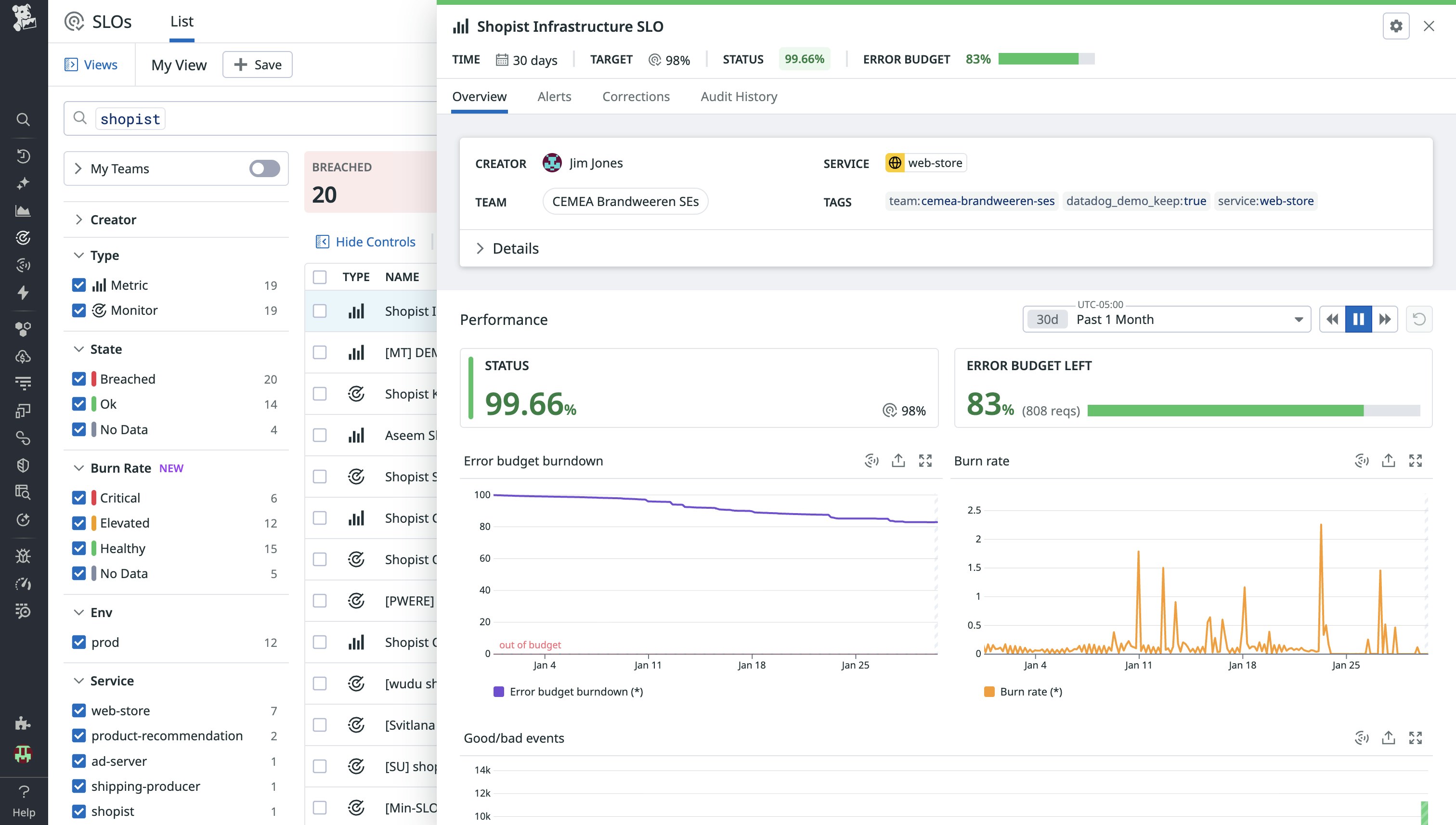Uncheck the Metric type filter

(x=79, y=285)
